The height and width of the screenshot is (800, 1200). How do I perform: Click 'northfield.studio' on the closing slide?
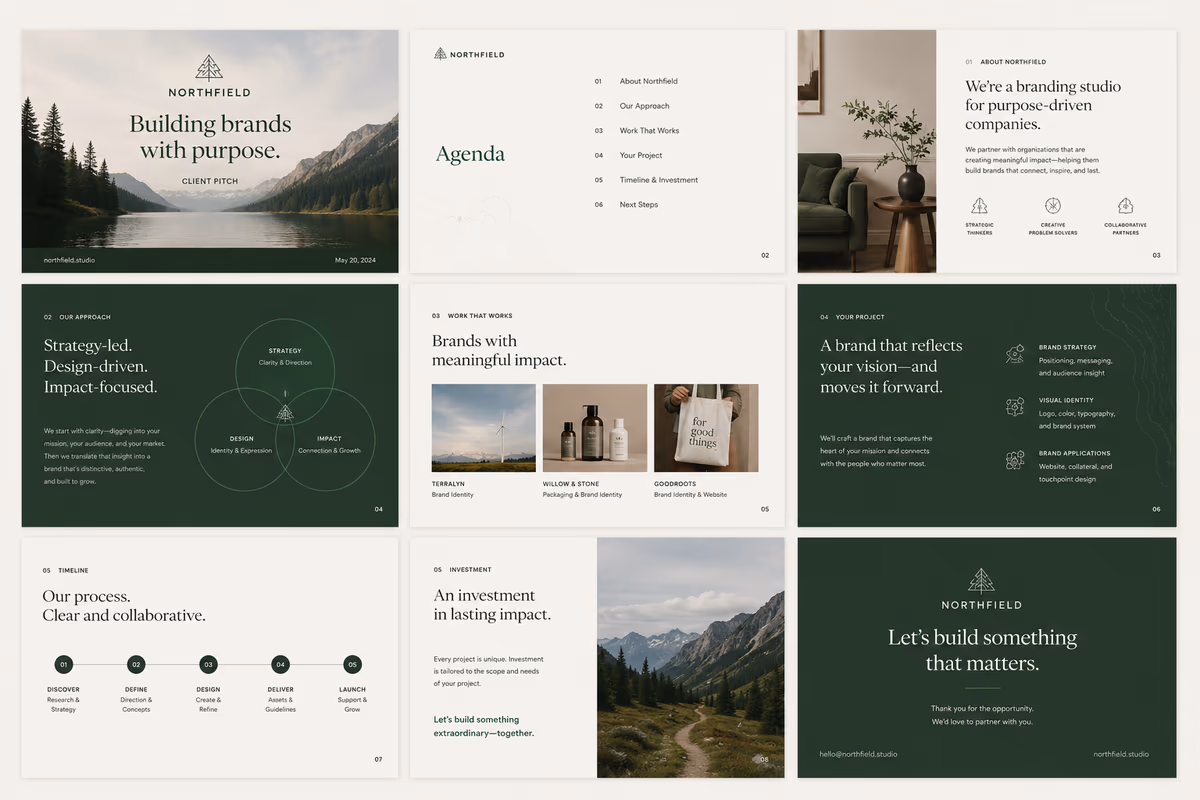pos(1121,754)
